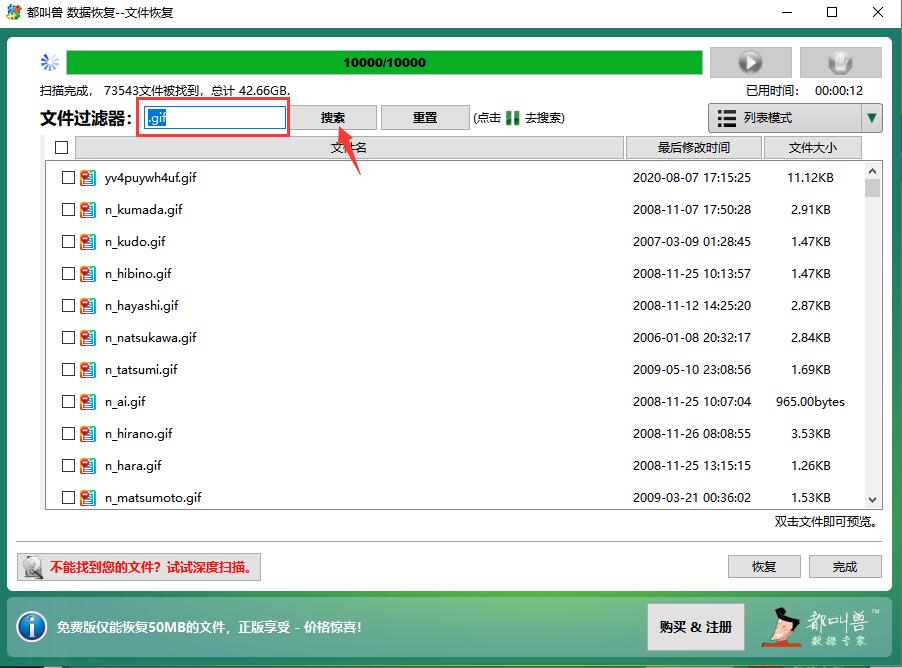Click the green pause icon in the hint text
The width and height of the screenshot is (902, 668).
click(x=513, y=118)
